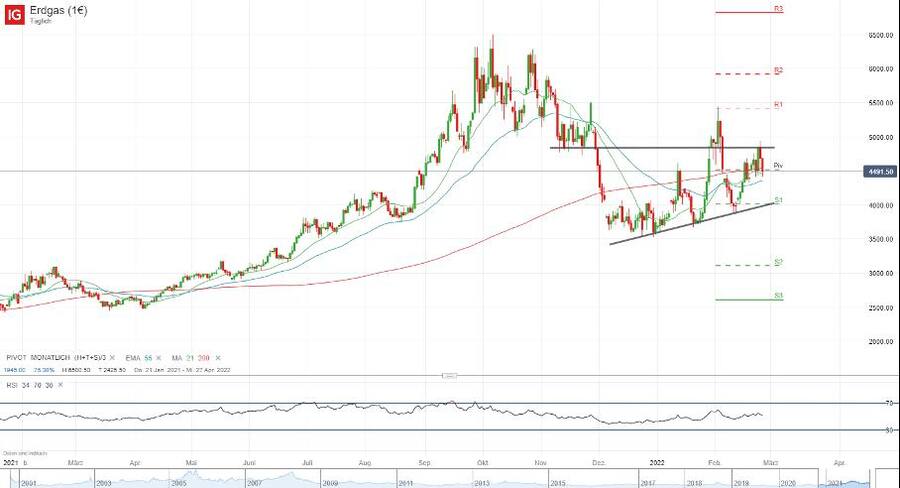Click the Piv pivot level label
Image resolution: width=900 pixels, height=488 pixels.
coord(778,165)
